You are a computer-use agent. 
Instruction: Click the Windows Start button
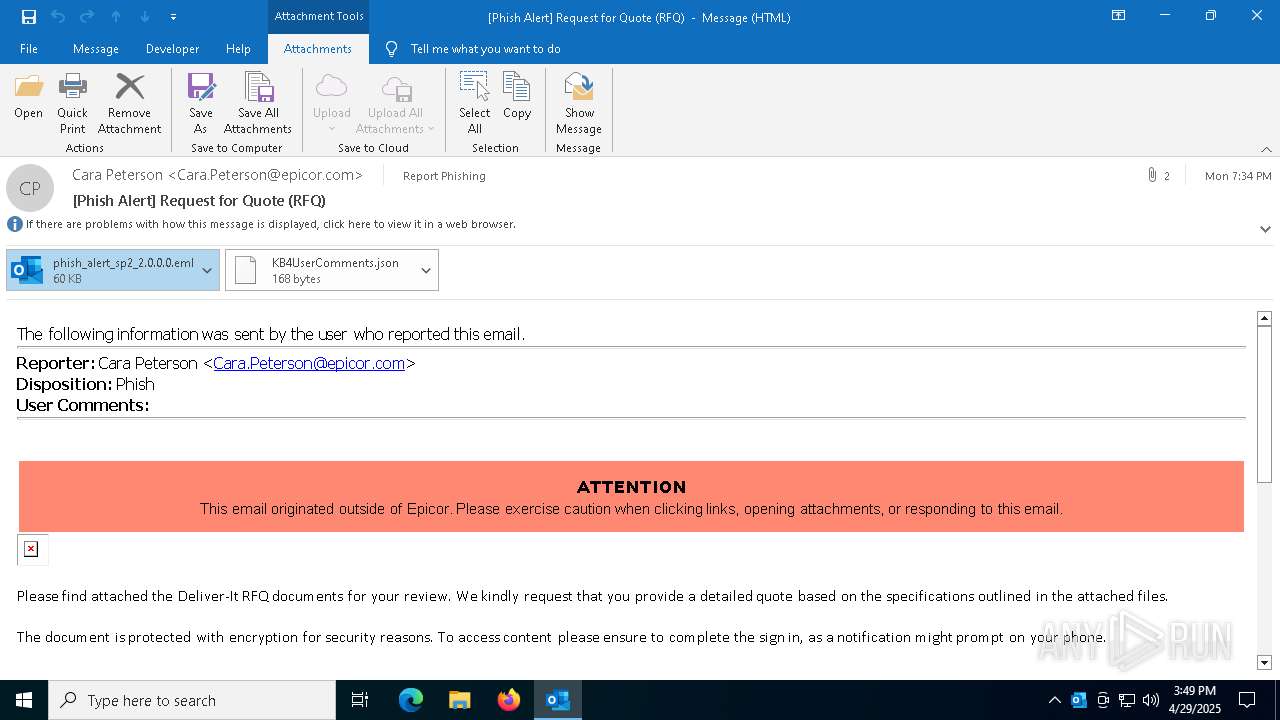(x=24, y=700)
